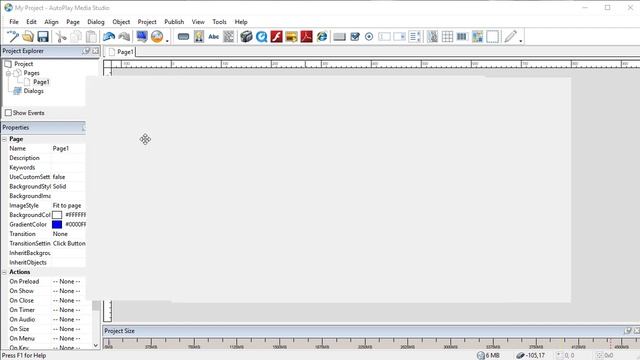Insert a PDF object
Screen dimensions: 640x360
coord(307,37)
